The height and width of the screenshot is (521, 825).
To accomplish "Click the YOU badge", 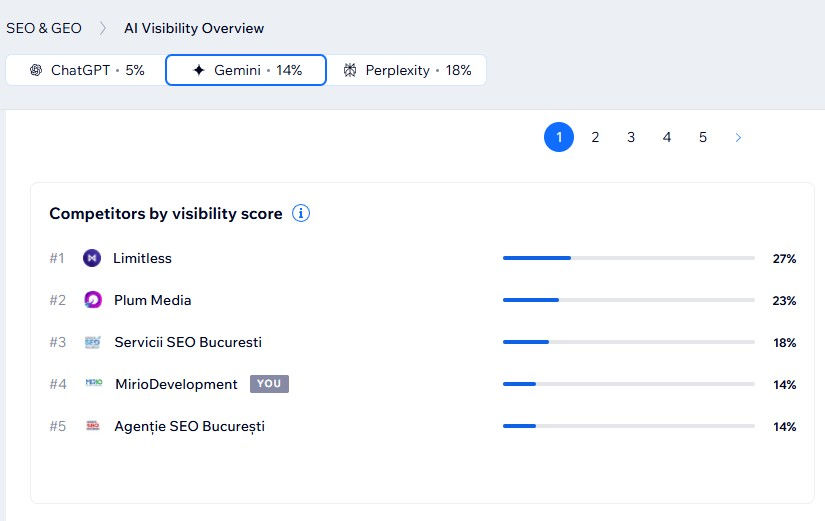I will pos(269,384).
